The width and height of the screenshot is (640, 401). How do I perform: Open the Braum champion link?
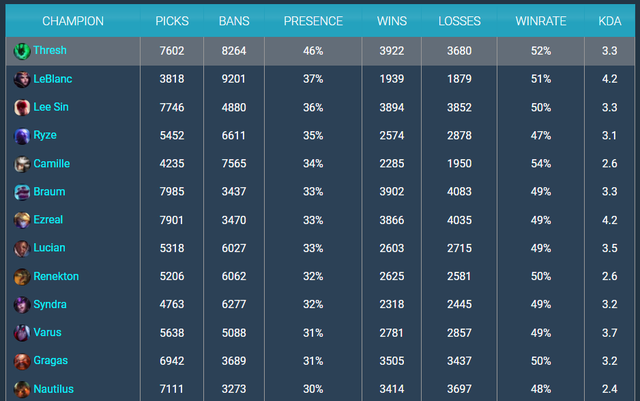point(49,192)
